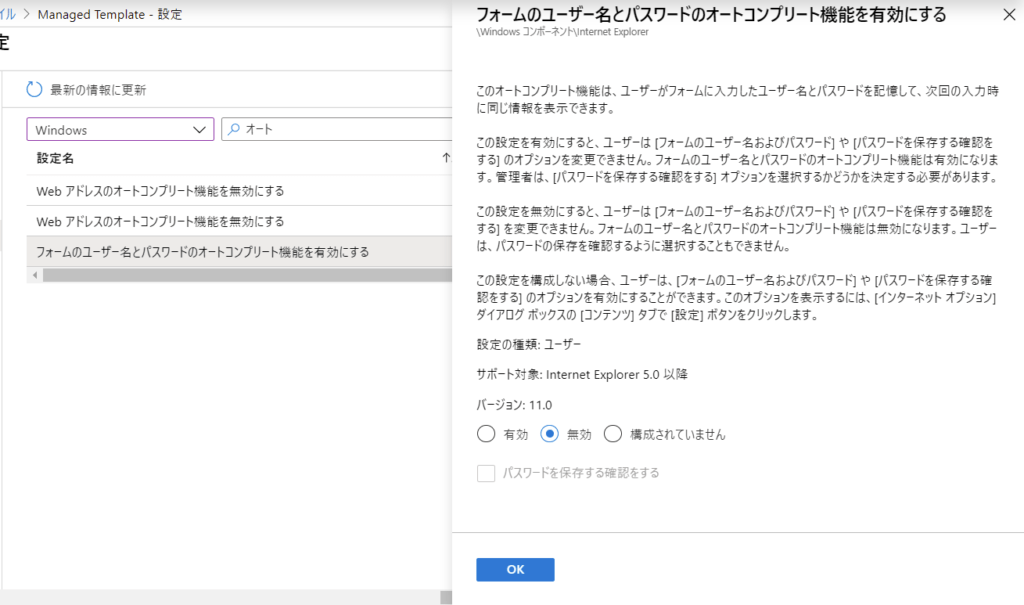1024x605 pixels.
Task: Close the settings detail panel
Action: tap(1009, 14)
